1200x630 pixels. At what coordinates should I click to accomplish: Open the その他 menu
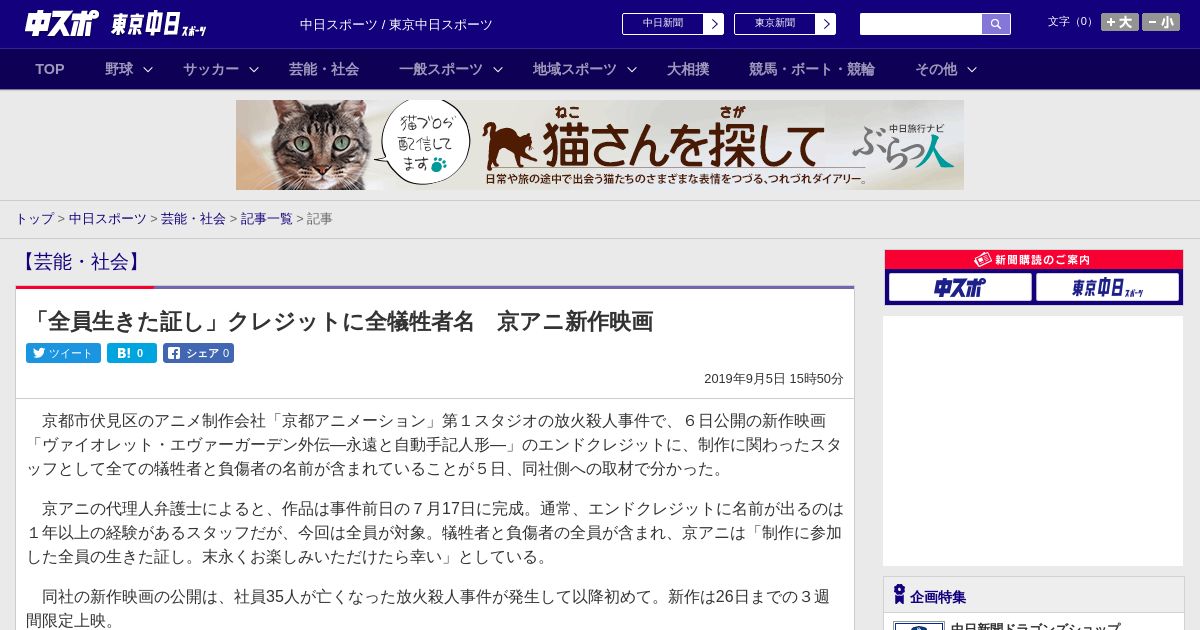[x=936, y=69]
